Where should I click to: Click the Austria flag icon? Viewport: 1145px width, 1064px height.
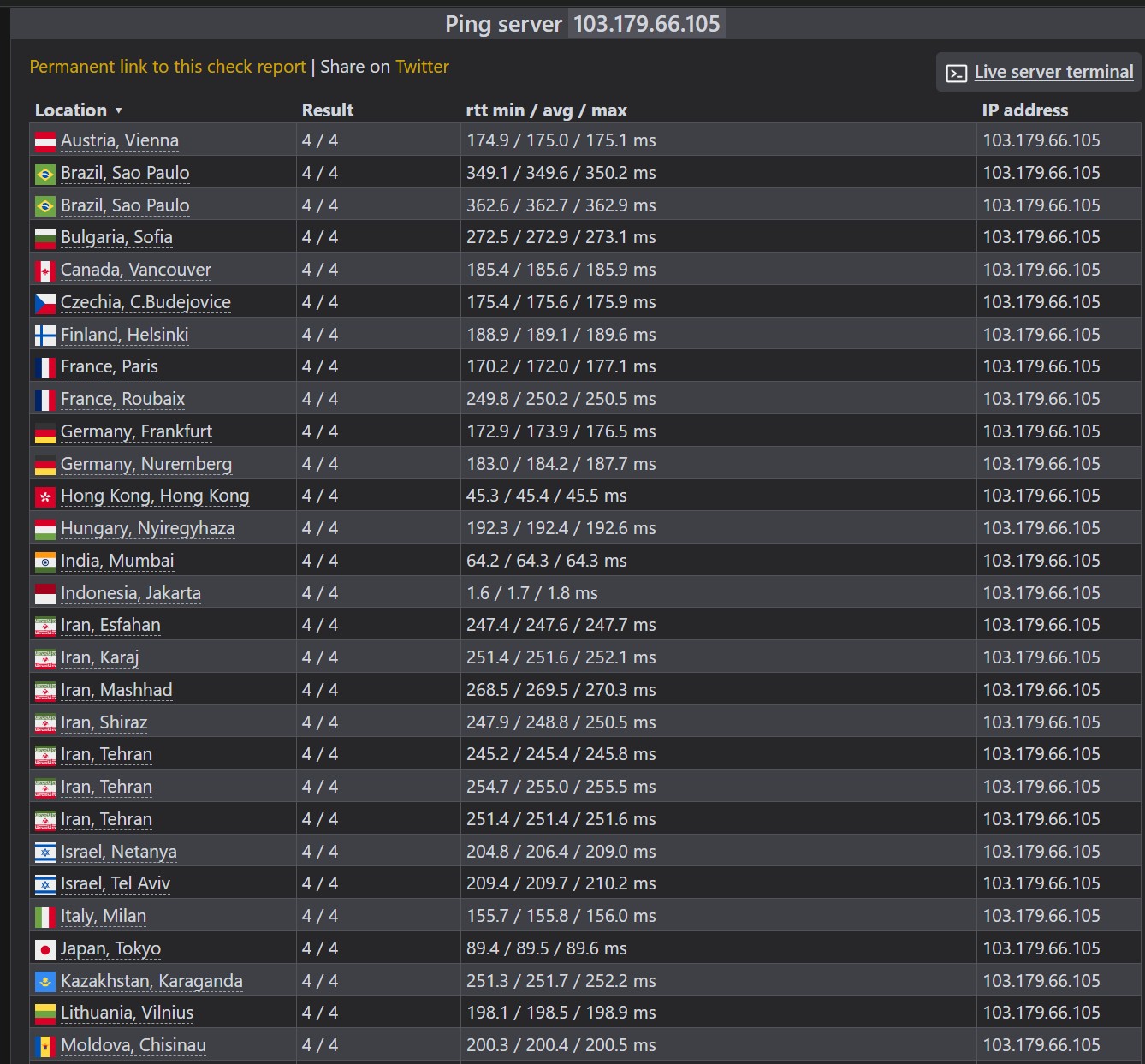pos(45,141)
